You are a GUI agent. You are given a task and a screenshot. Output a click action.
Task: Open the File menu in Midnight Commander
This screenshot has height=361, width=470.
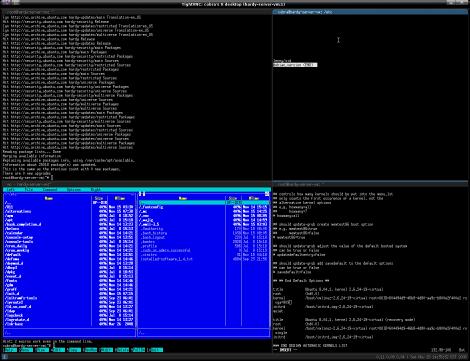click(29, 189)
